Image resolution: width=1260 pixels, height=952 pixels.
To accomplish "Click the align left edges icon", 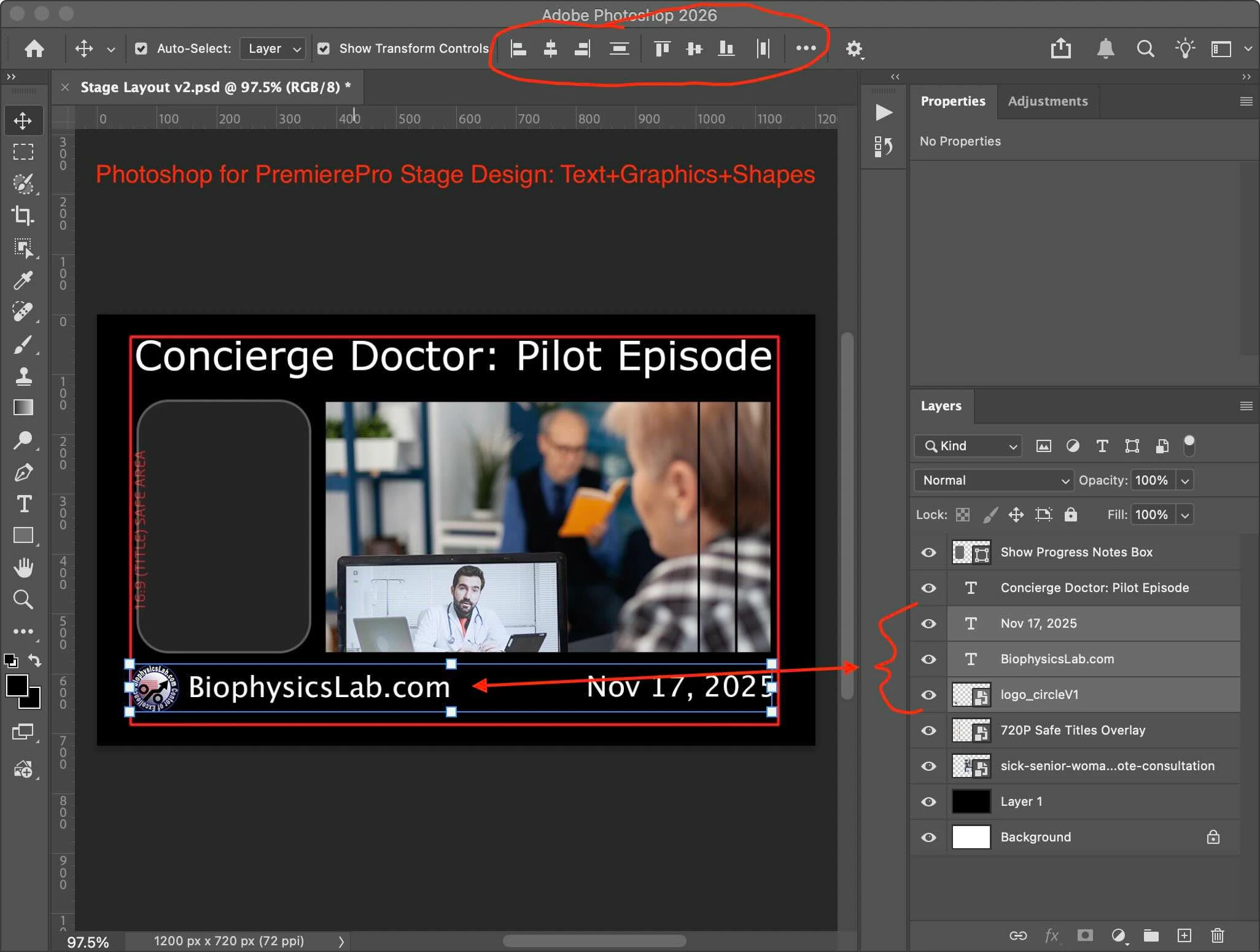I will coord(518,49).
